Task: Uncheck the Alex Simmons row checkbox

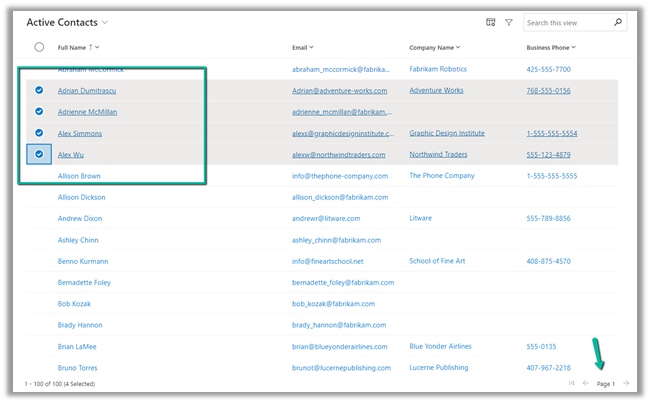Action: [39, 133]
